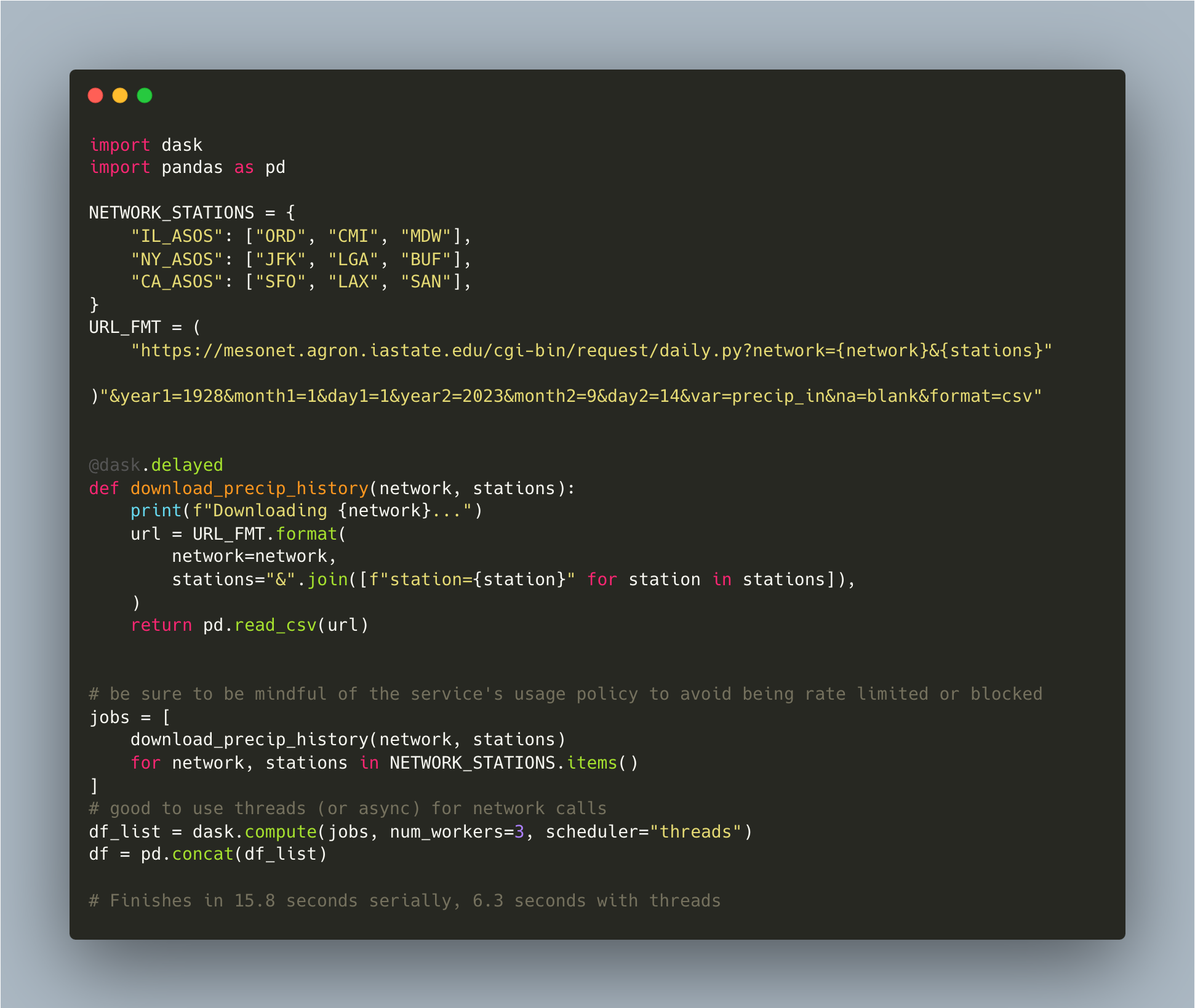Screen dimensions: 1195x1008
Task: Click the "SAN" station string
Action: tap(426, 282)
